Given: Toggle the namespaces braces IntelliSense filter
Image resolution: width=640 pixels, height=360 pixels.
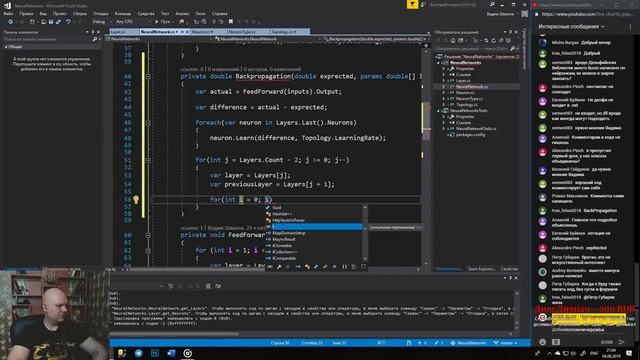Looking at the screenshot, I should click(344, 267).
